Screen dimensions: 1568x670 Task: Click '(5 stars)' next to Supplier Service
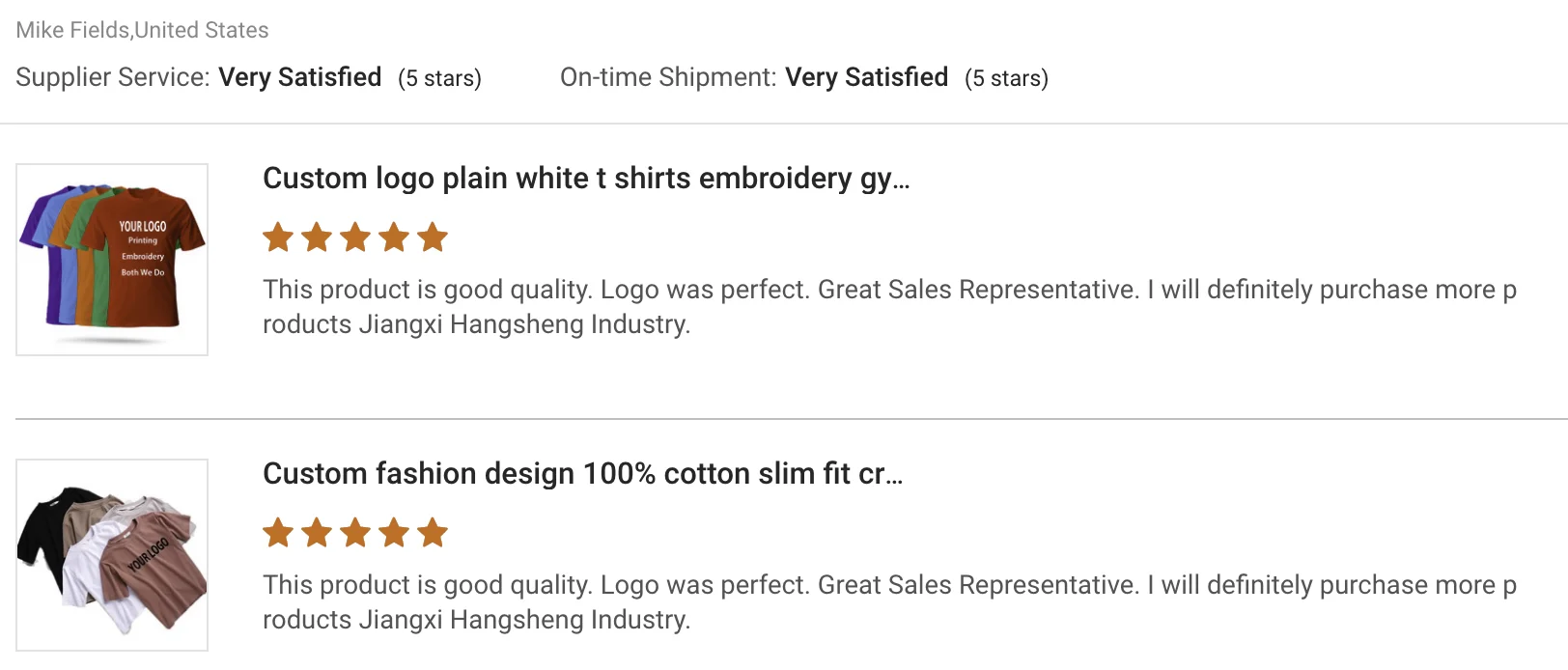pyautogui.click(x=439, y=78)
